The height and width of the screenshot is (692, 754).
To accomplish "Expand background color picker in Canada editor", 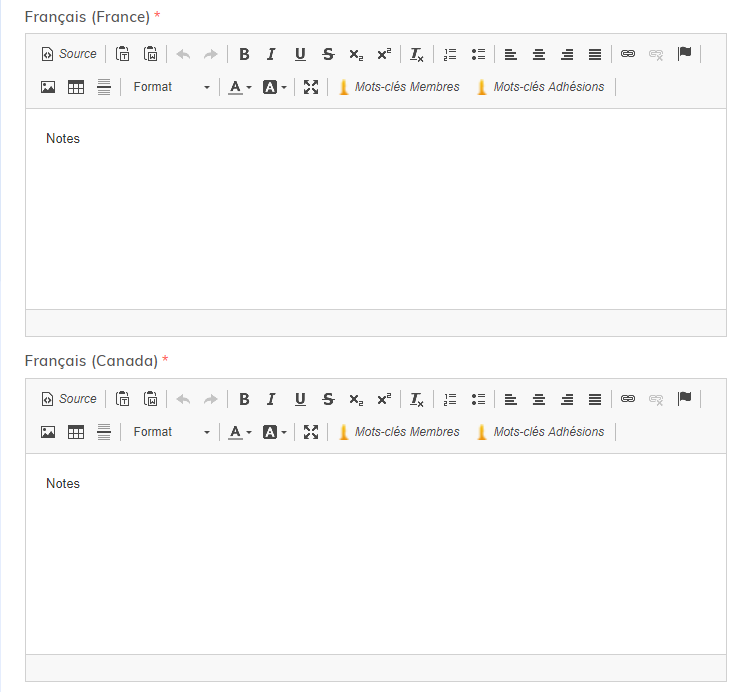I will pyautogui.click(x=274, y=432).
